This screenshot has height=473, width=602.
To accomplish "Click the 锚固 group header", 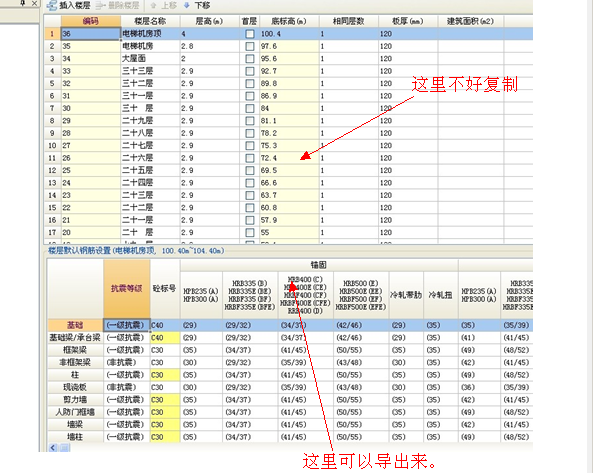I will [x=319, y=265].
